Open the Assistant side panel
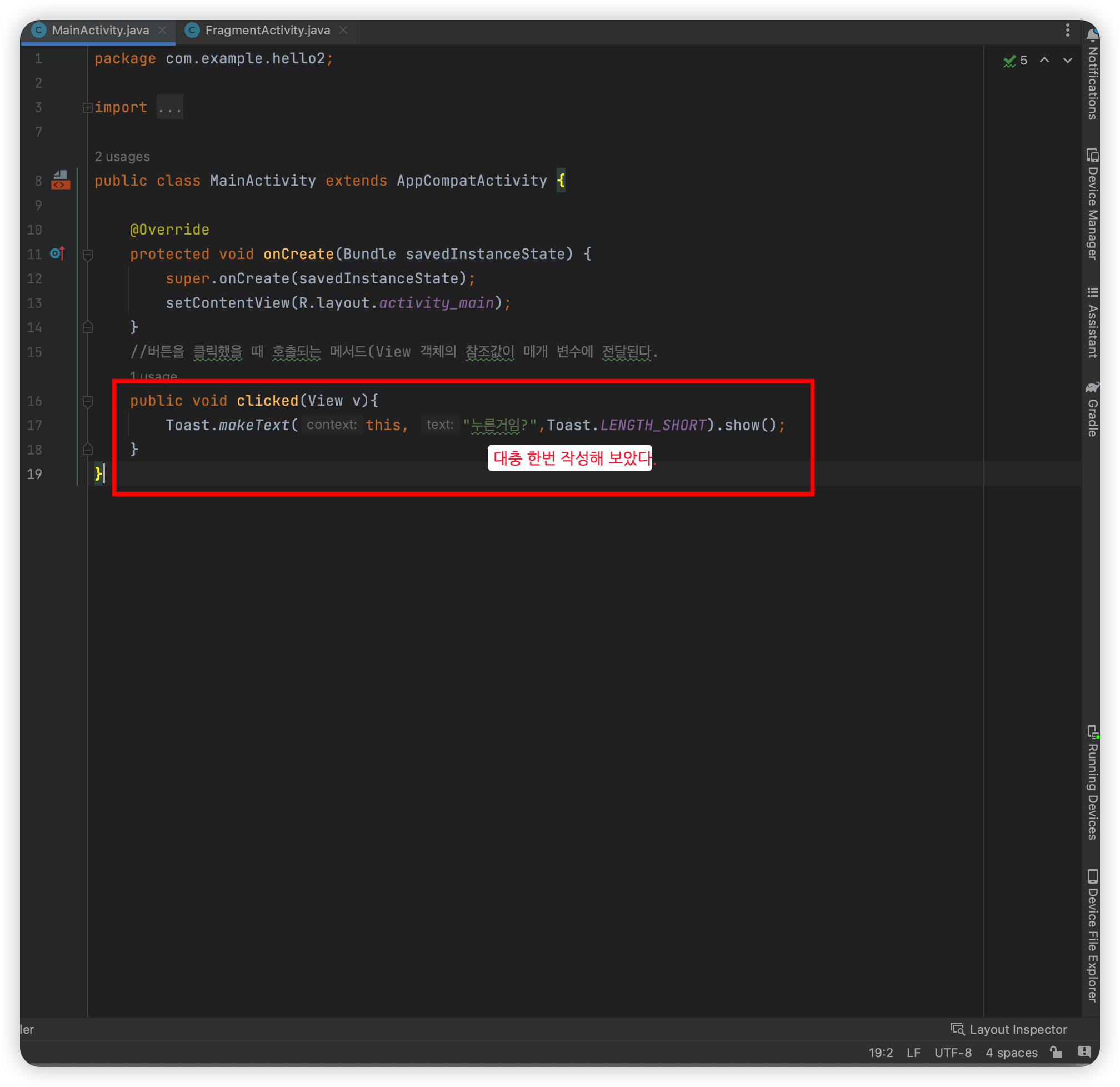 [x=1092, y=323]
